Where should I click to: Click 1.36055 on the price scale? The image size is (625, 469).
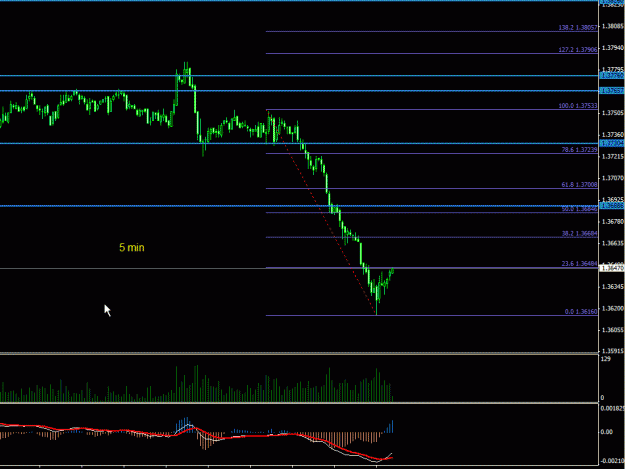click(613, 330)
